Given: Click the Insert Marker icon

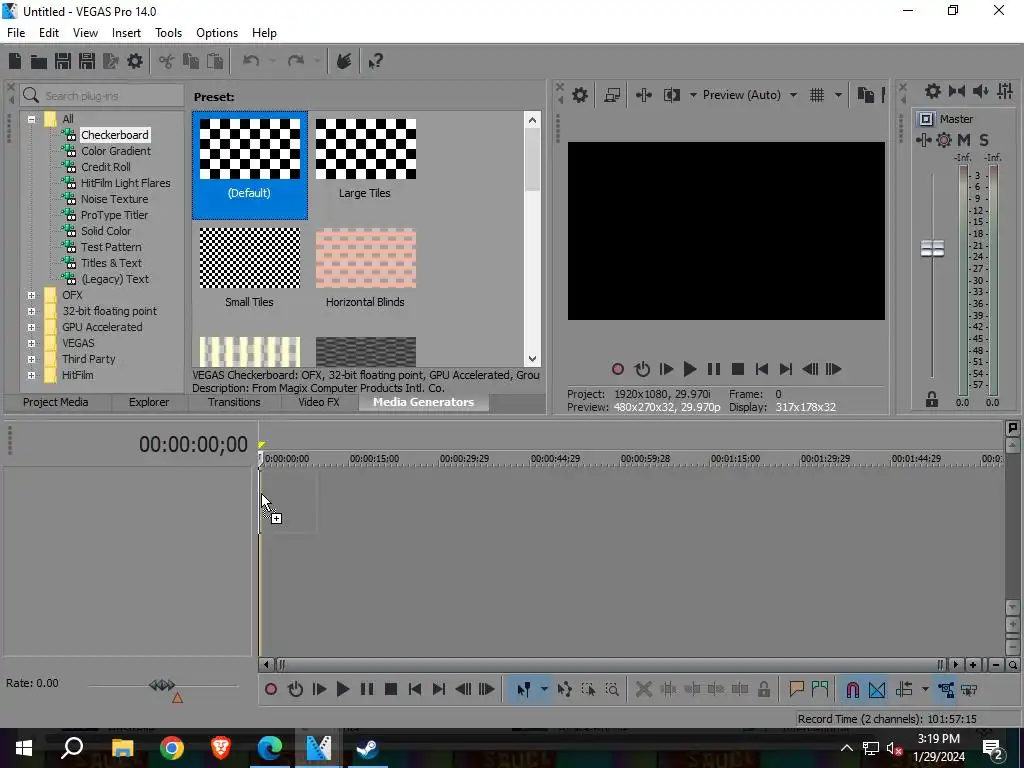Looking at the screenshot, I should point(796,689).
